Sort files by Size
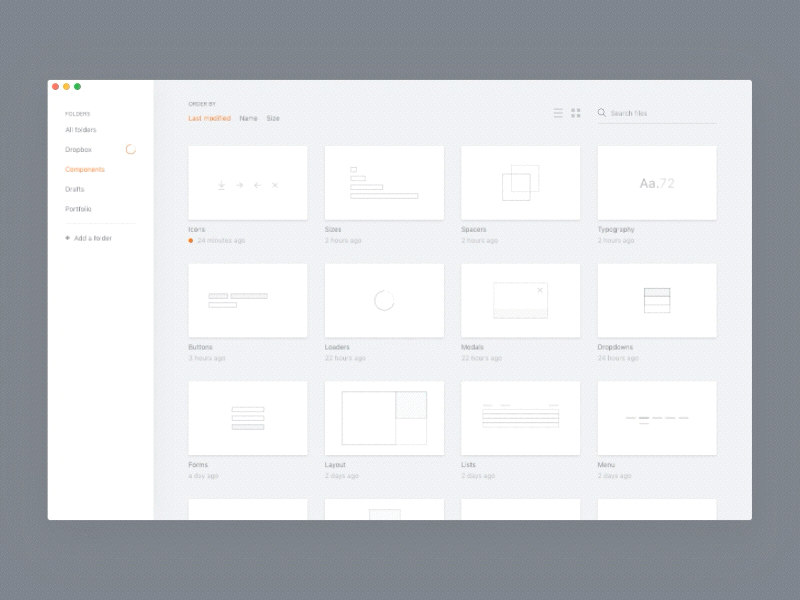Viewport: 800px width, 600px height. tap(273, 118)
